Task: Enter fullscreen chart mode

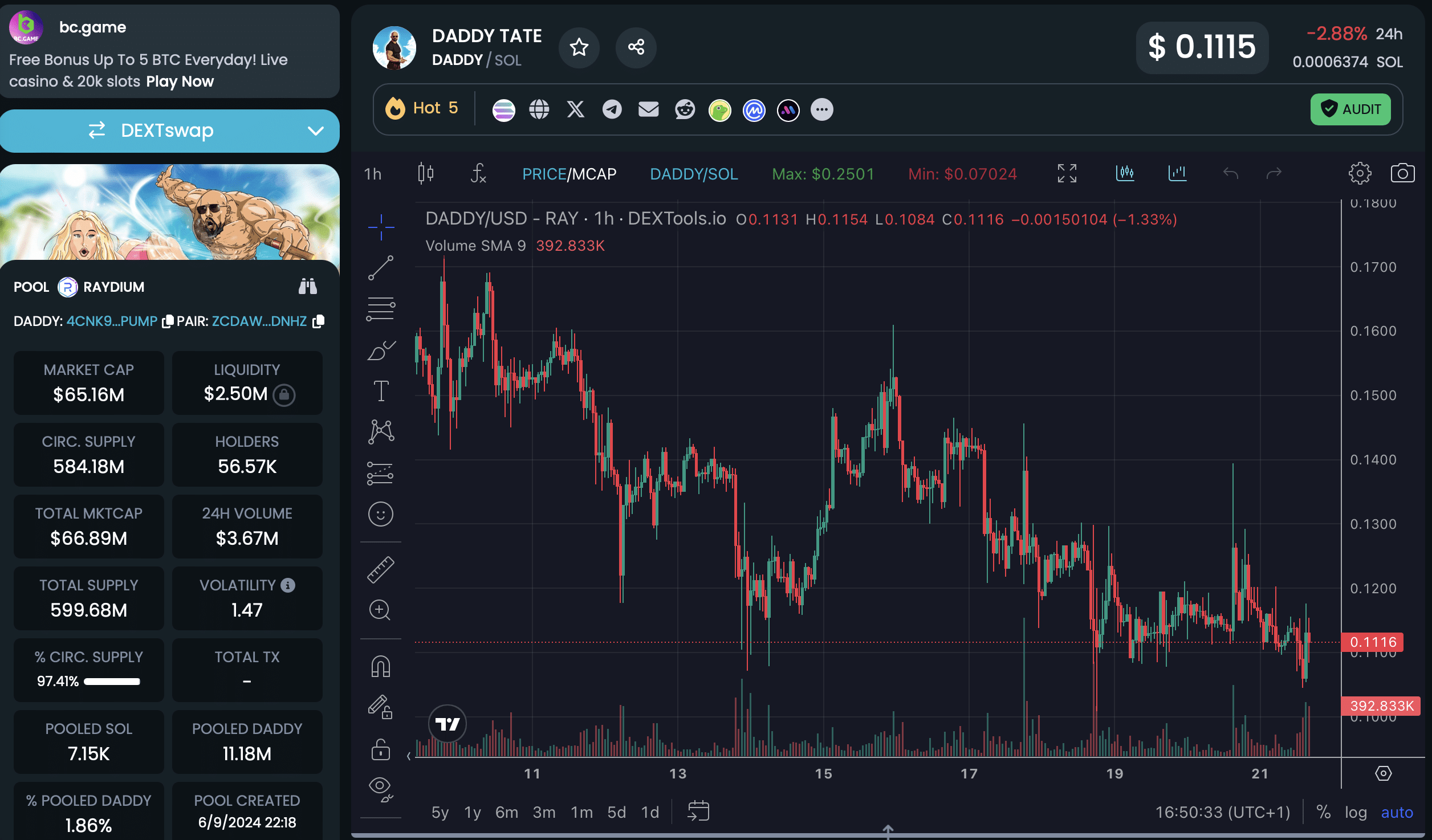Action: pos(1067,173)
